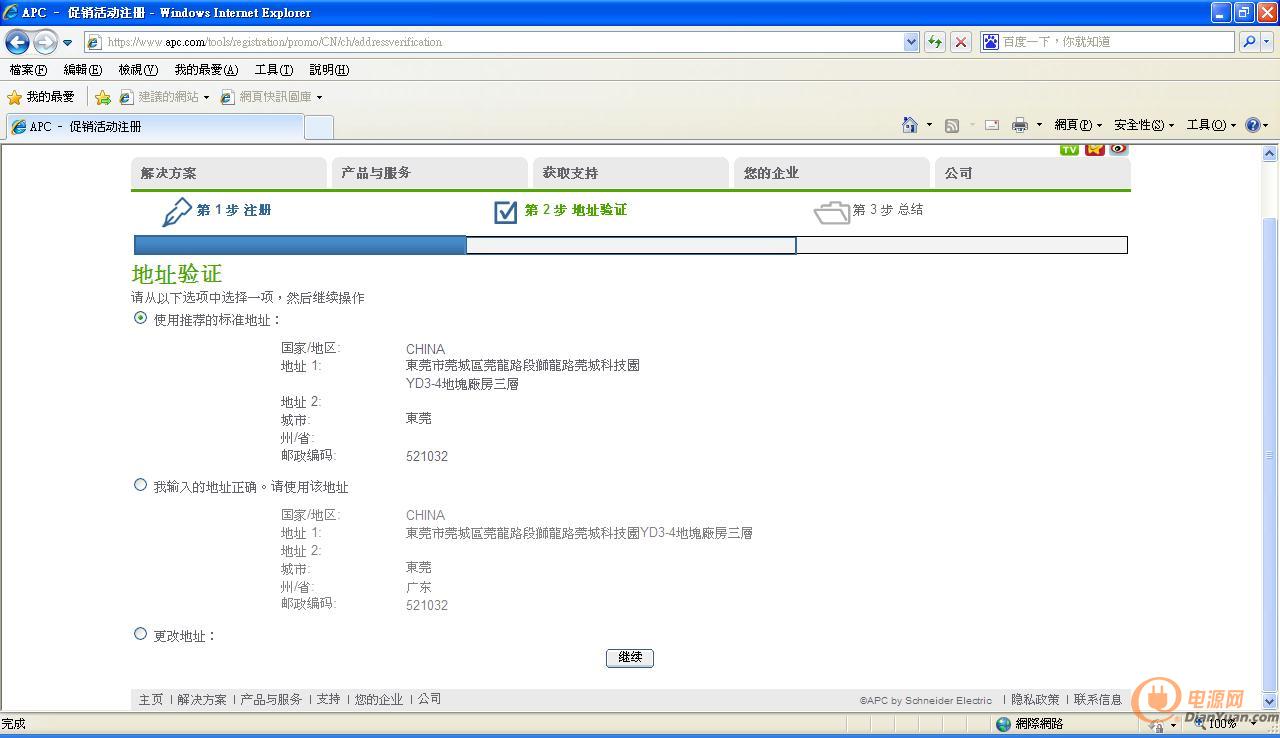
Task: Open the 工具(T) menu in menu bar
Action: point(274,70)
